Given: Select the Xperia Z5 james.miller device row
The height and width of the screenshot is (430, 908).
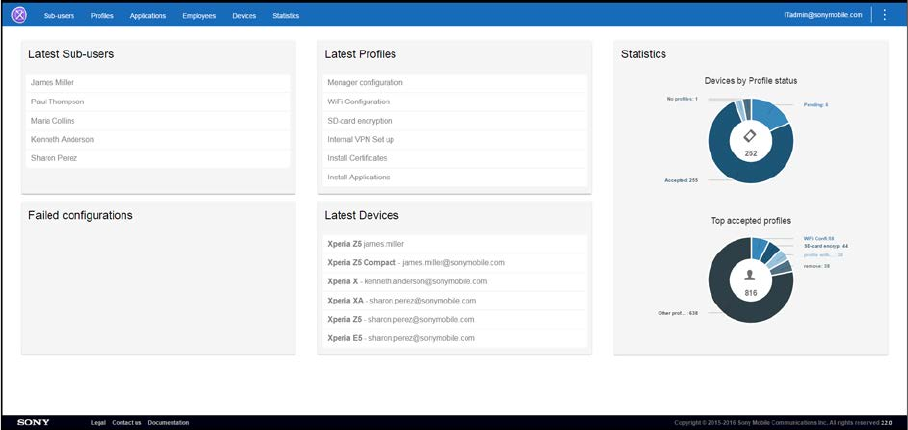Looking at the screenshot, I should click(455, 244).
